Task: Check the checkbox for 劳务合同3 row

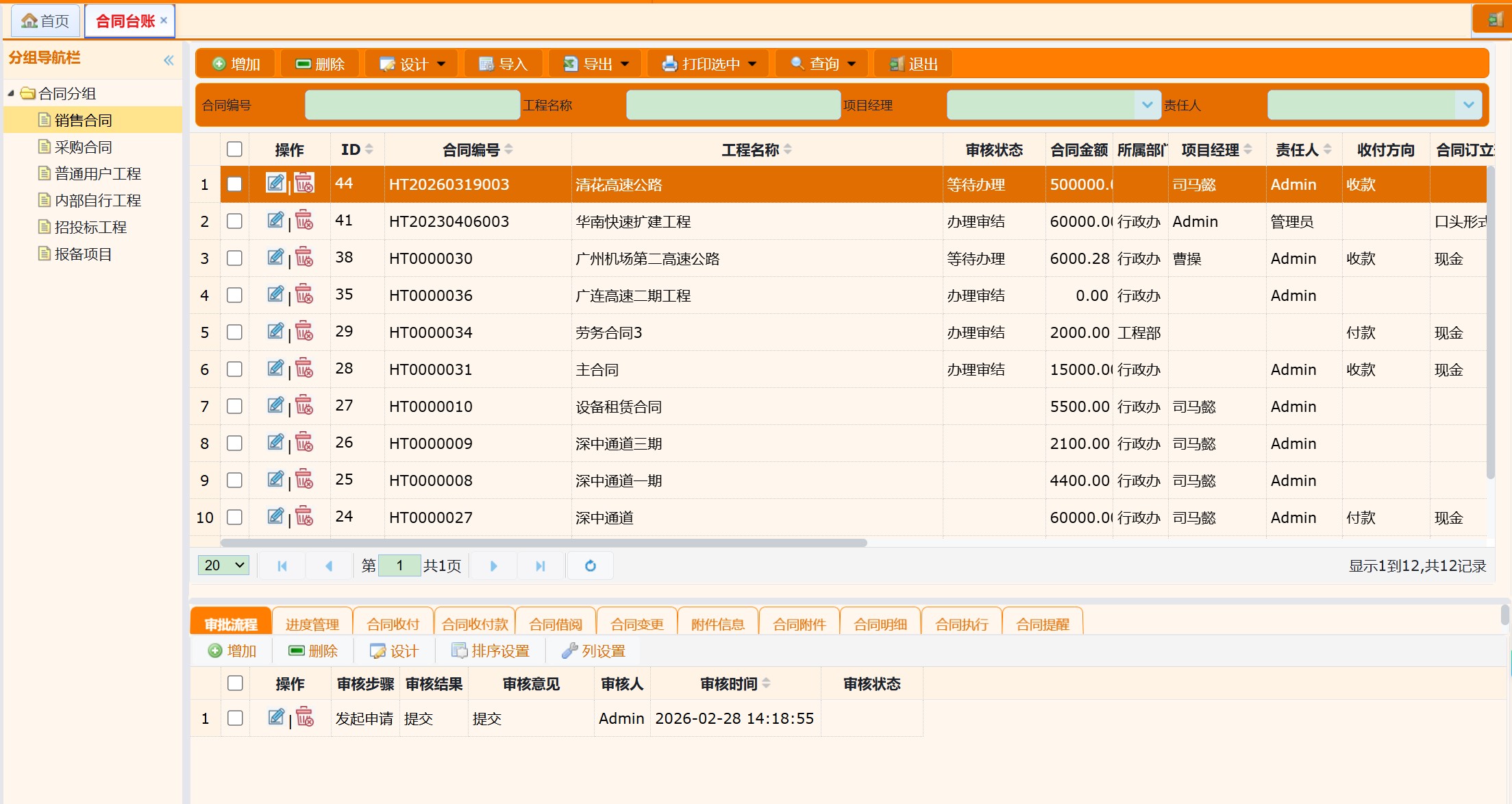Action: coord(234,332)
